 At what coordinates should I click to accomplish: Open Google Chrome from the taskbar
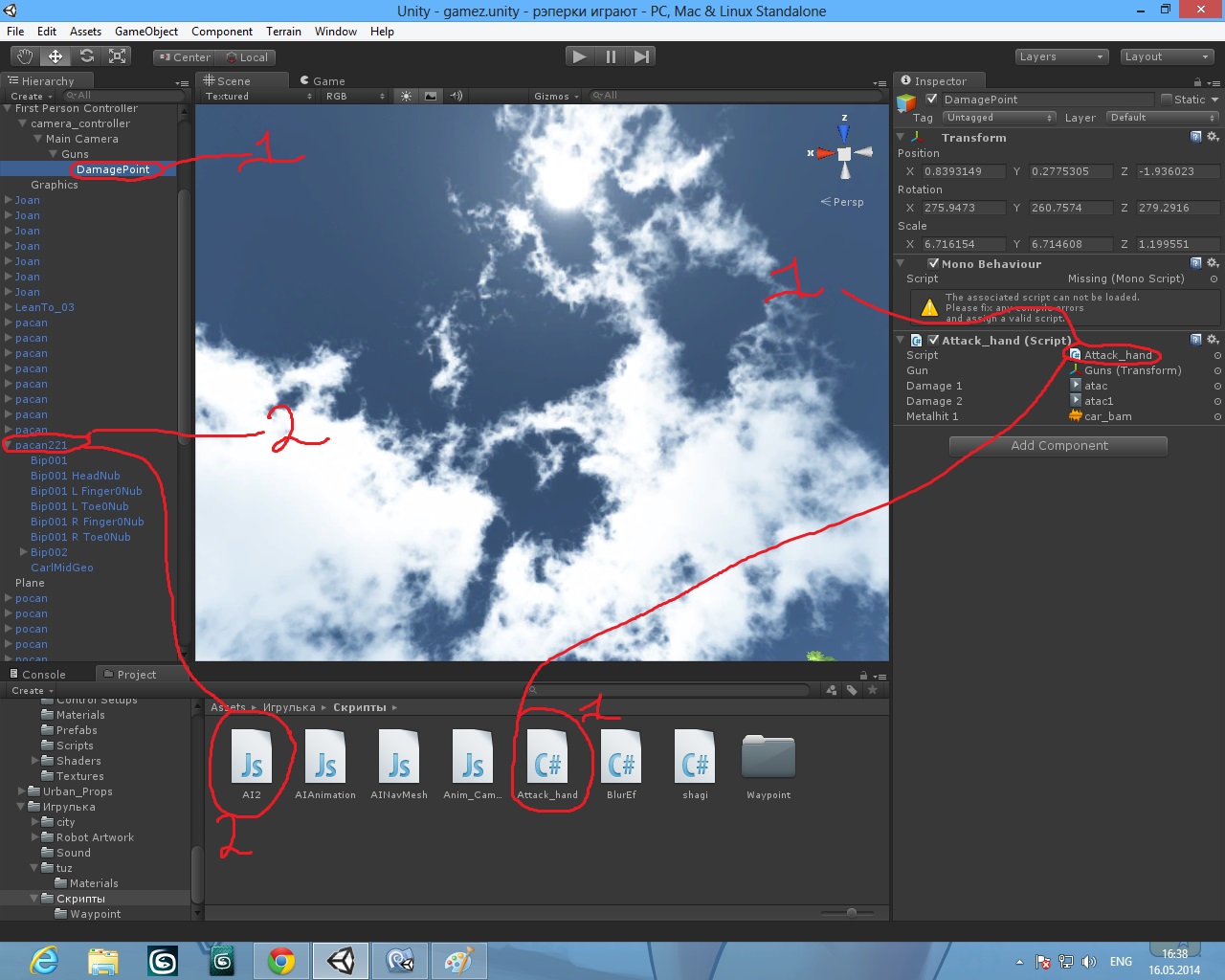coord(280,961)
